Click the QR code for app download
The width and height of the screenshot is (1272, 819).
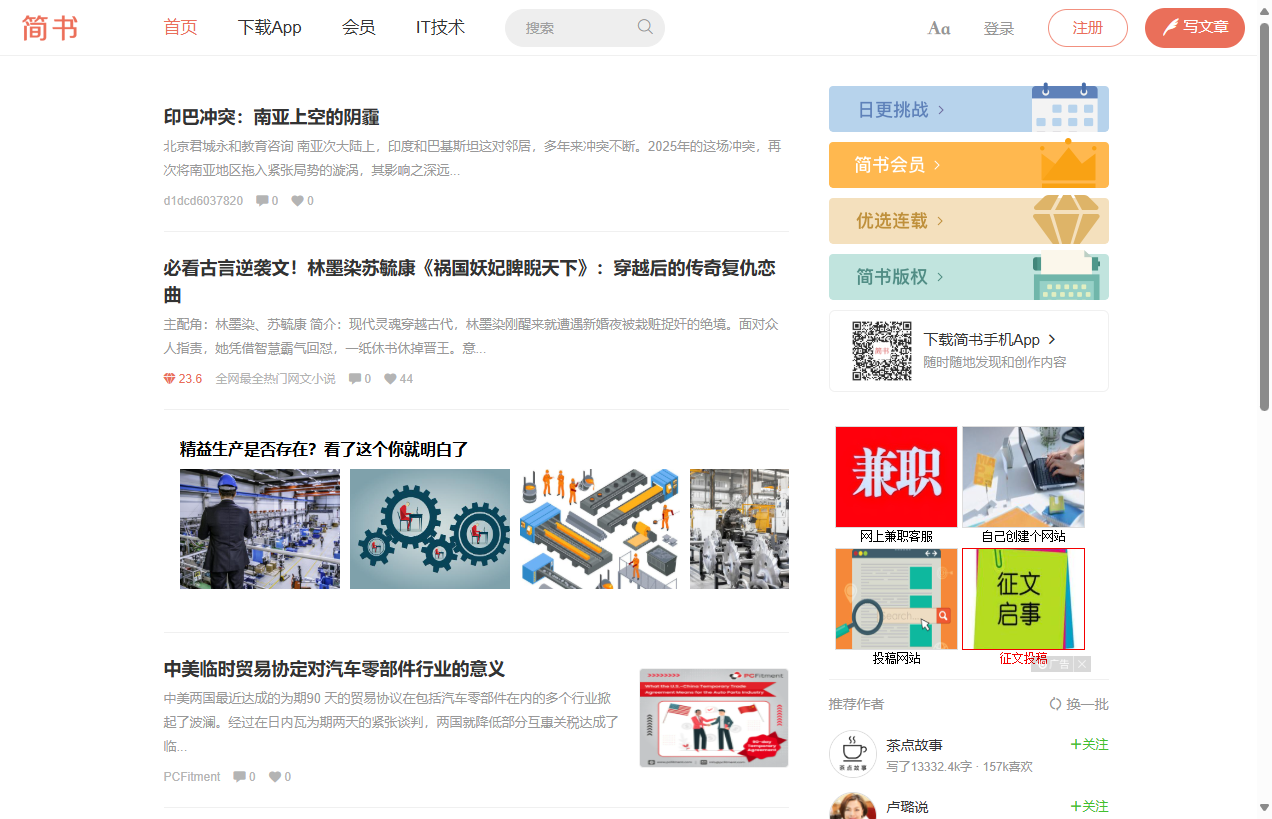[x=881, y=351]
